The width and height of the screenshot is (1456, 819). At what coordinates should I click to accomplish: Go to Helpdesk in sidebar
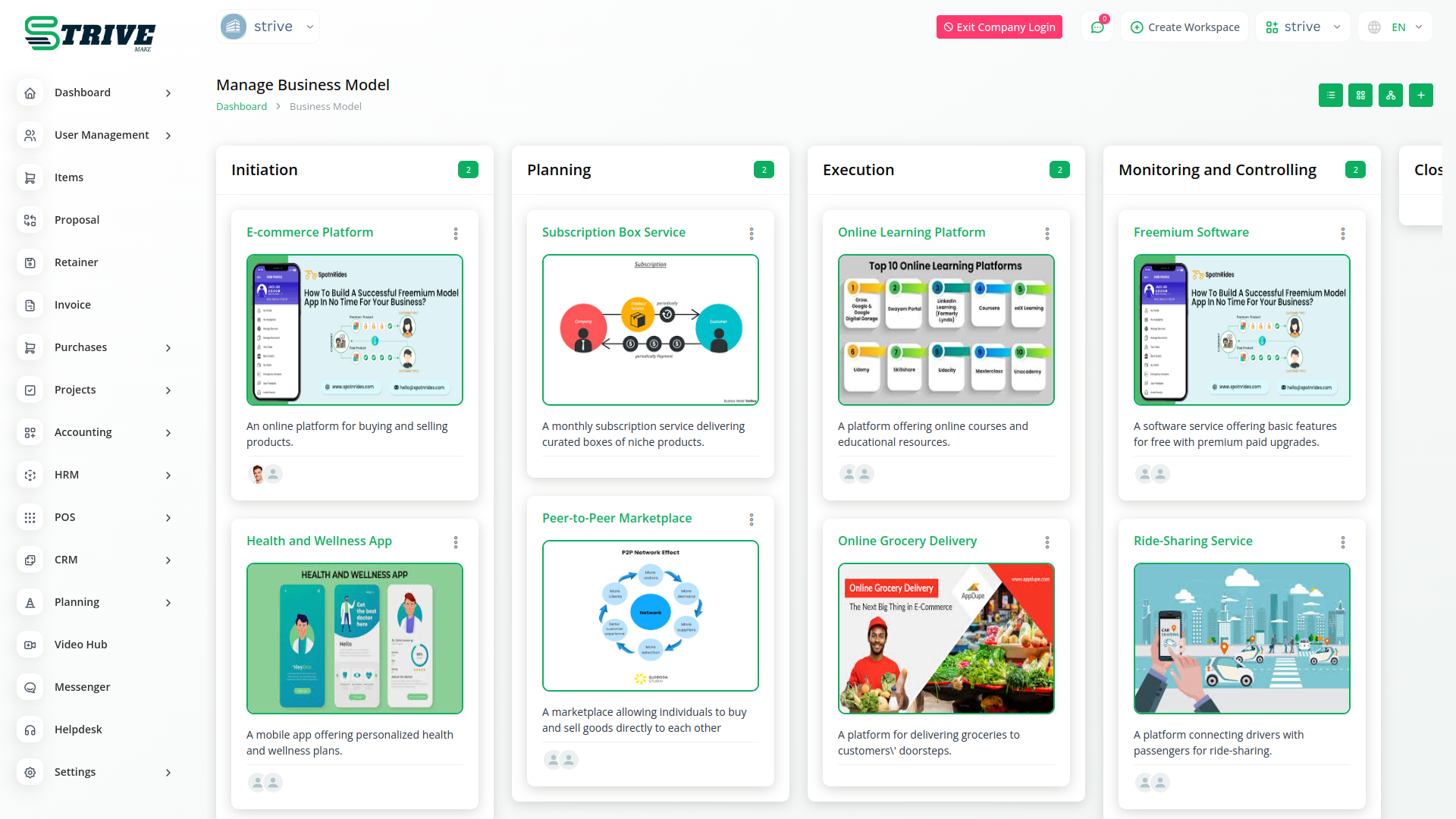click(x=78, y=730)
